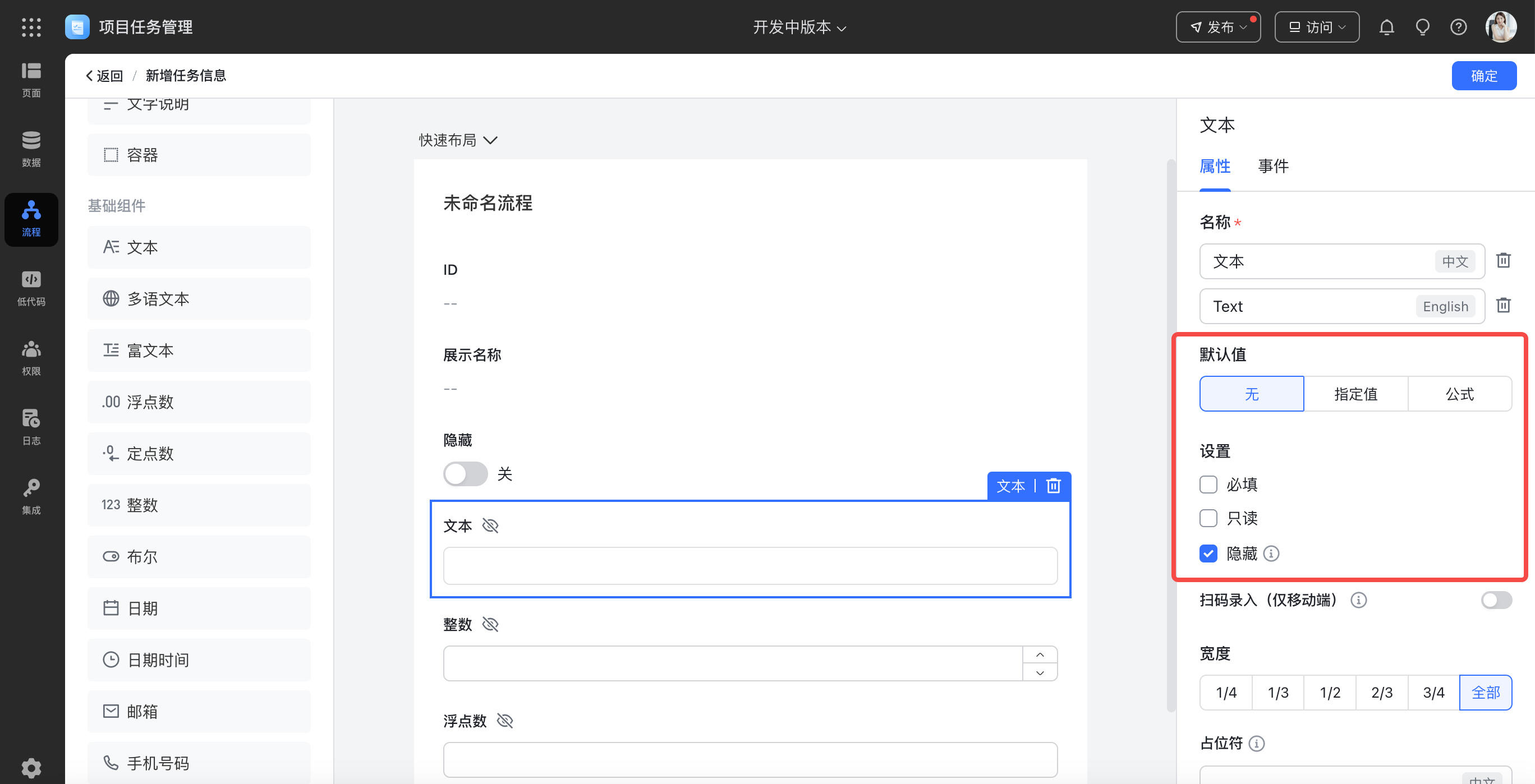This screenshot has height=784, width=1535.
Task: Uncheck the 隐藏 checkbox
Action: pyautogui.click(x=1208, y=554)
